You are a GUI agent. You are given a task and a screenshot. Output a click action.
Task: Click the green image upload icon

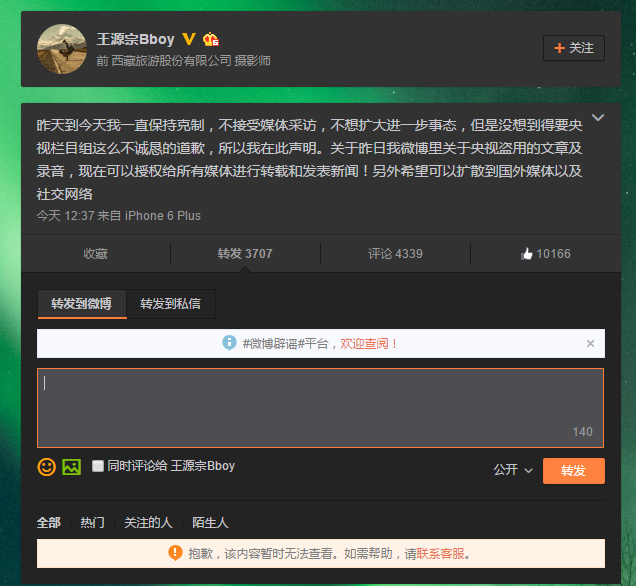click(x=71, y=467)
